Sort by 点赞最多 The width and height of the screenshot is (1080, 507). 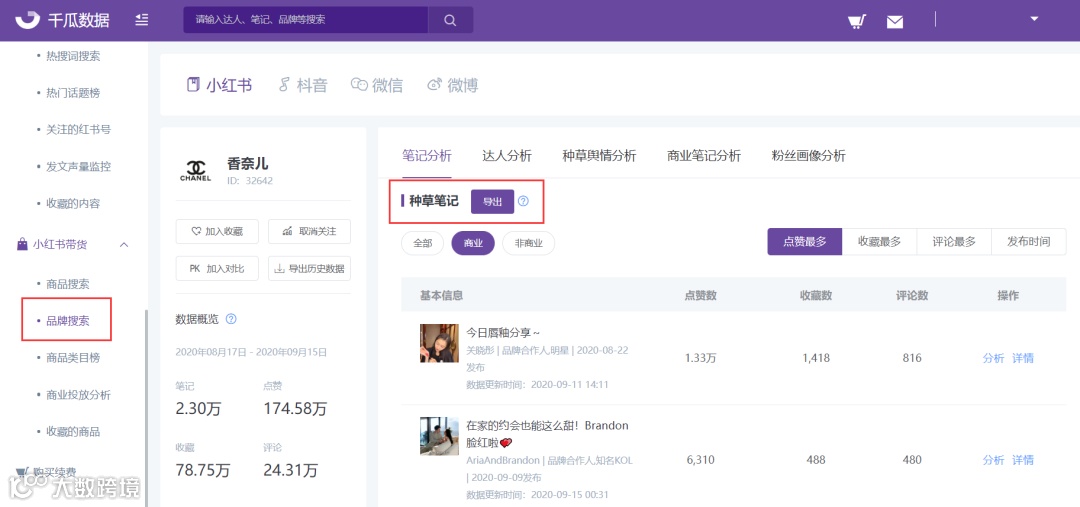(804, 242)
